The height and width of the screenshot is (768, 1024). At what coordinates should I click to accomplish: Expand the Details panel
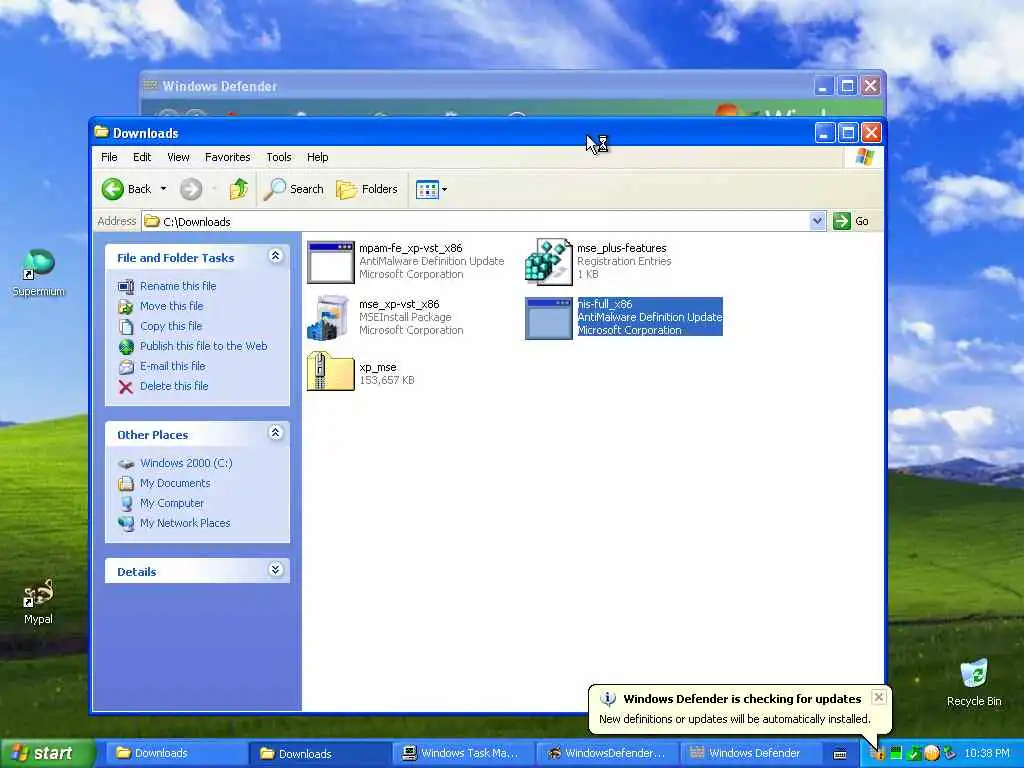(276, 570)
